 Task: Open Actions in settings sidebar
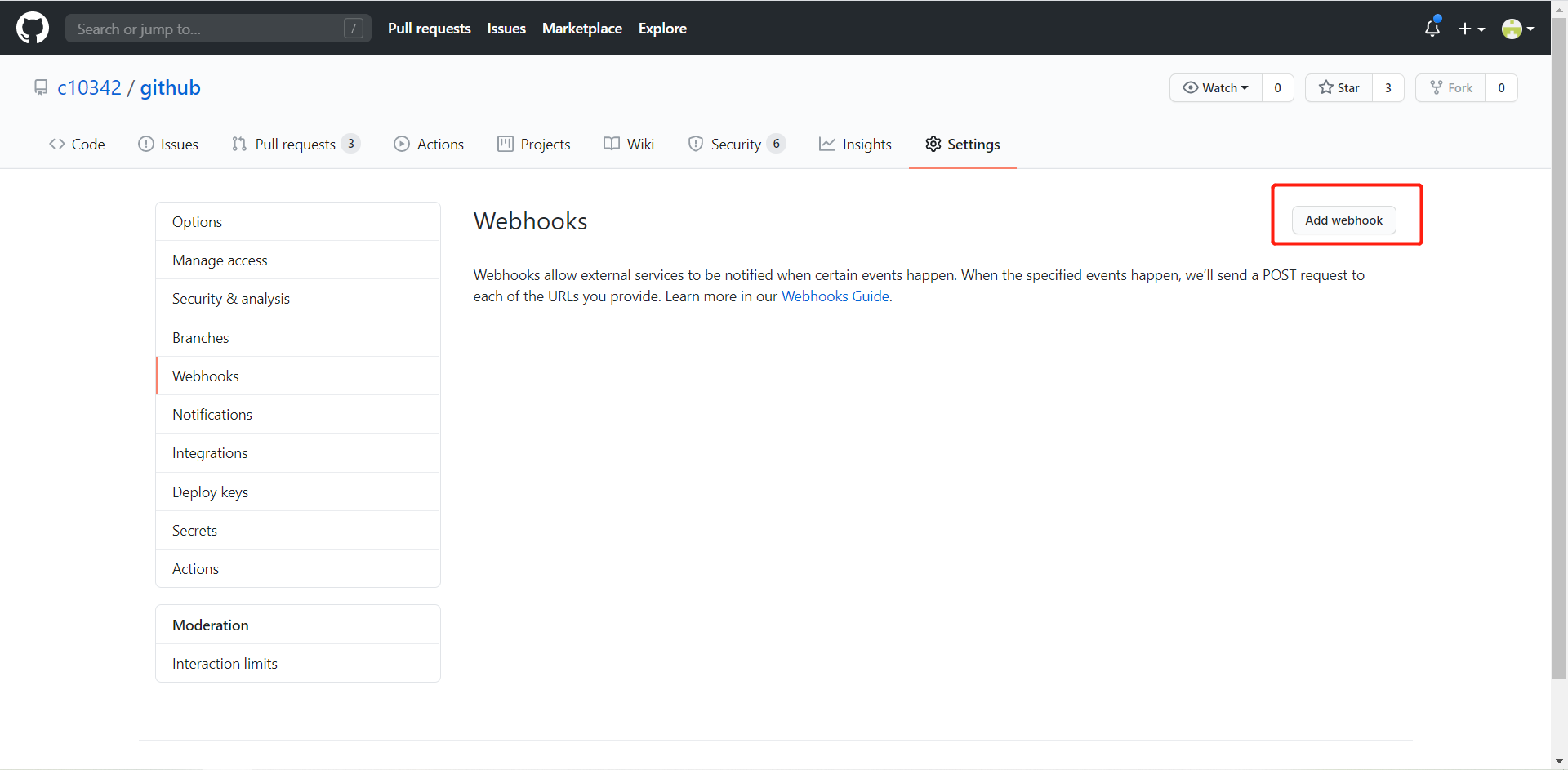point(298,568)
